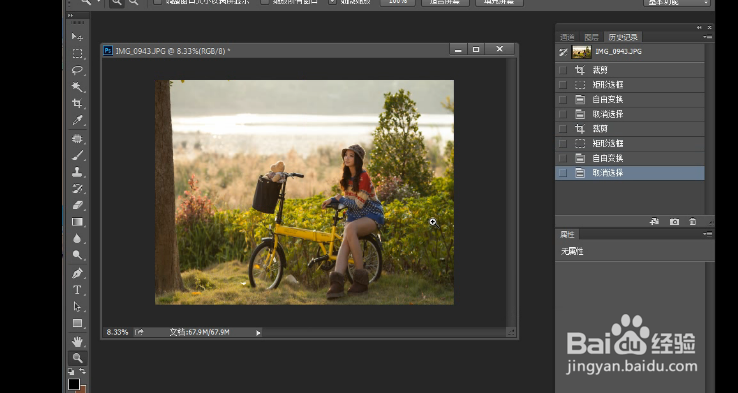Select the Rectangle shape tool
This screenshot has height=393, width=738.
click(77, 323)
